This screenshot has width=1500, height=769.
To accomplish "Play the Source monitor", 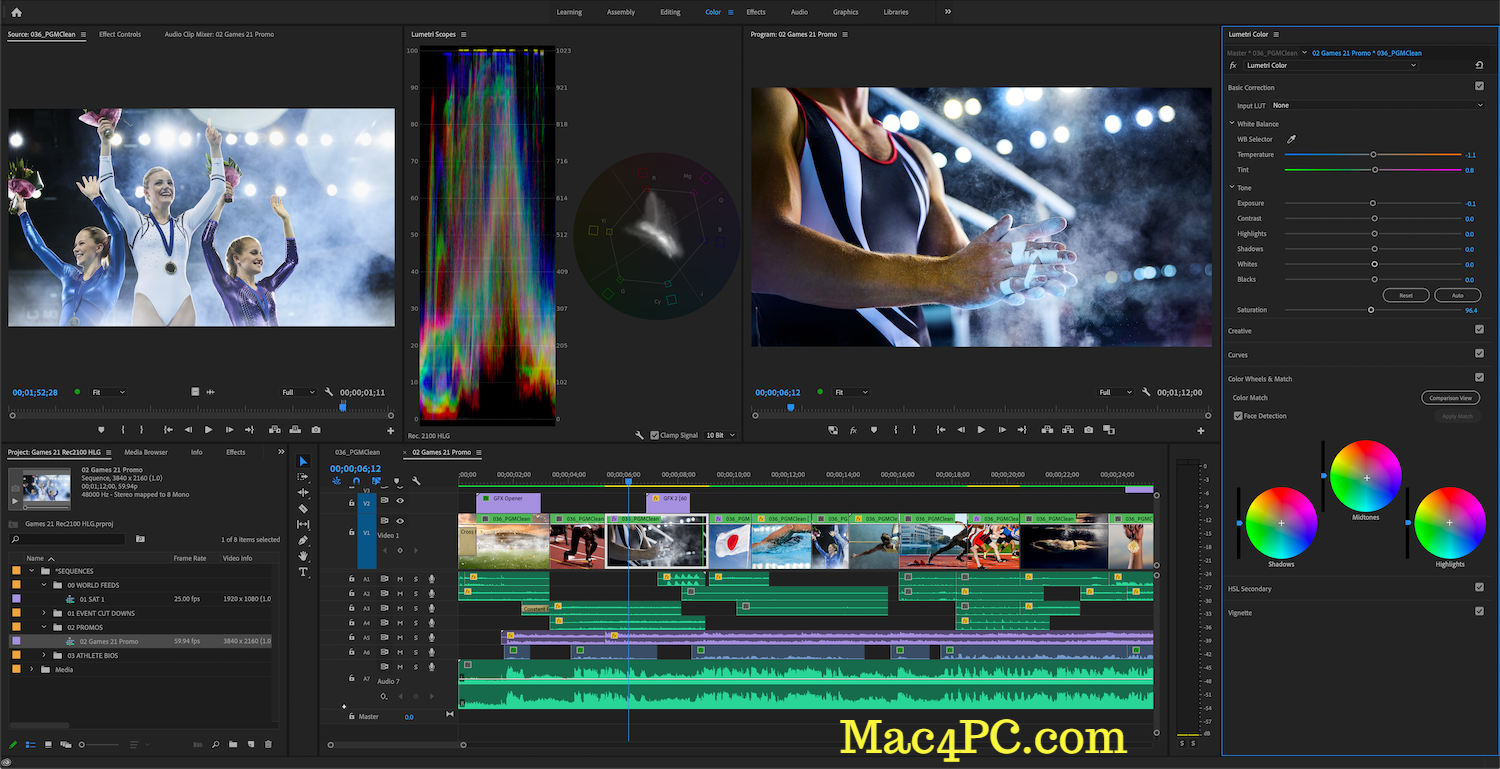I will click(209, 430).
